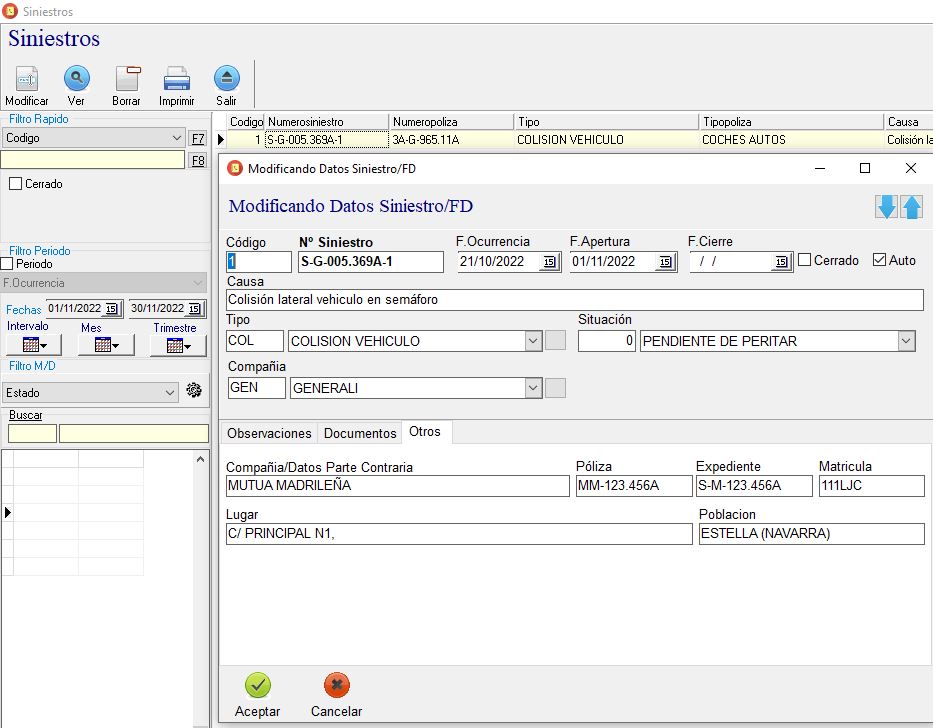Click the Numerosiniestro column header

pyautogui.click(x=327, y=122)
